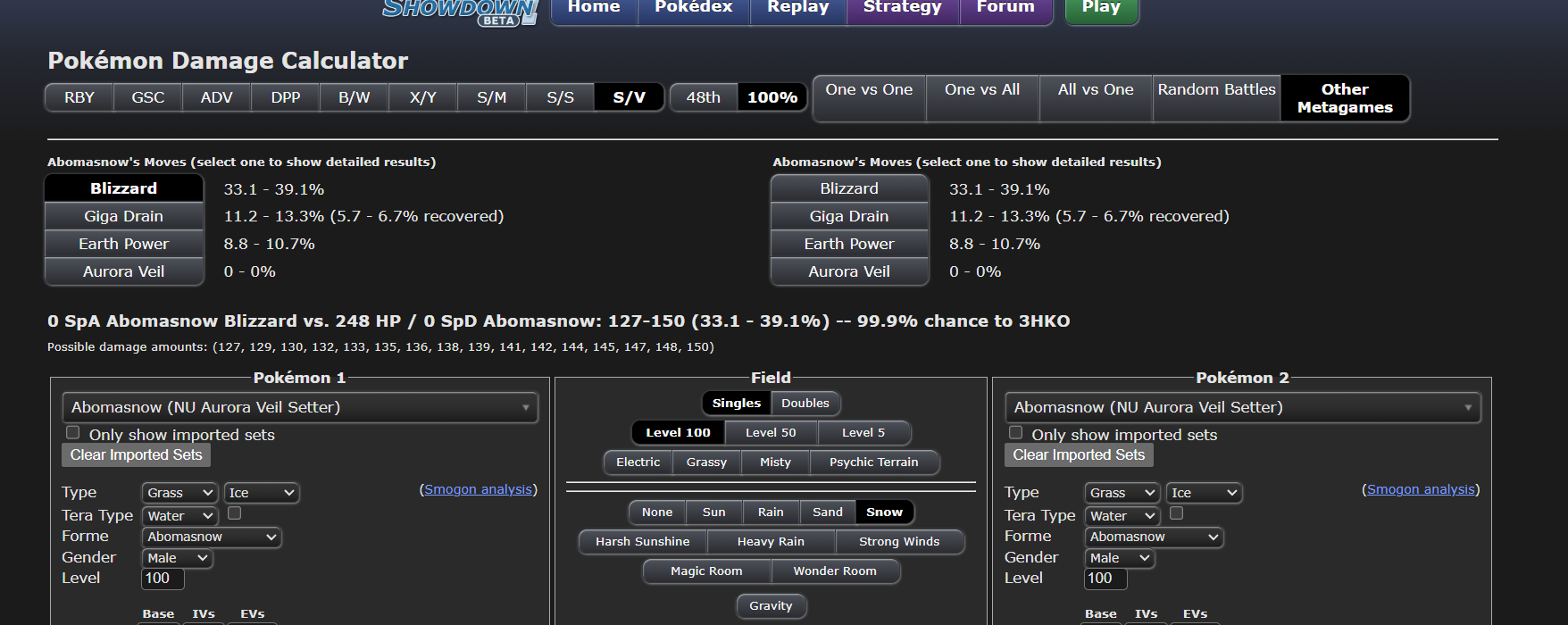Tick Pokémon 1 only show imported sets
The width and height of the screenshot is (1568, 625).
tap(73, 432)
